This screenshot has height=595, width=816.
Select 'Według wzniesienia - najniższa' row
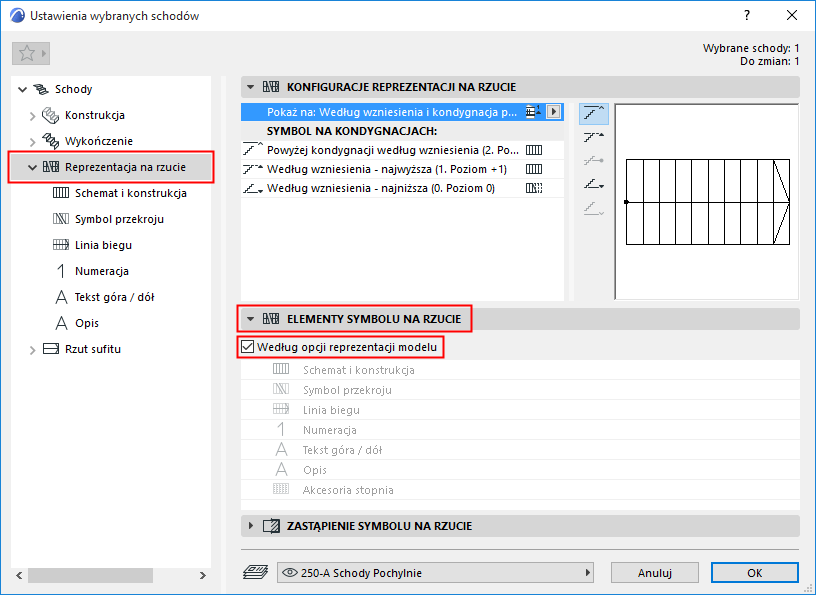[x=402, y=188]
